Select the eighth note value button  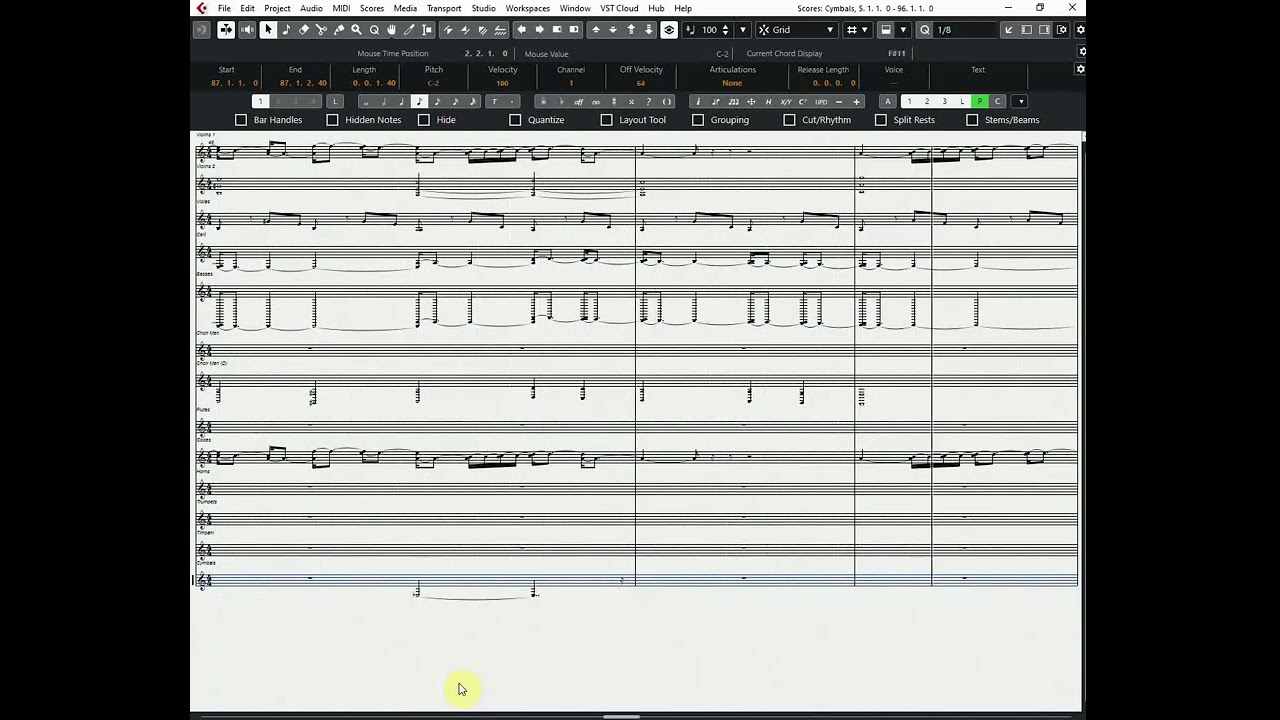pyautogui.click(x=419, y=101)
